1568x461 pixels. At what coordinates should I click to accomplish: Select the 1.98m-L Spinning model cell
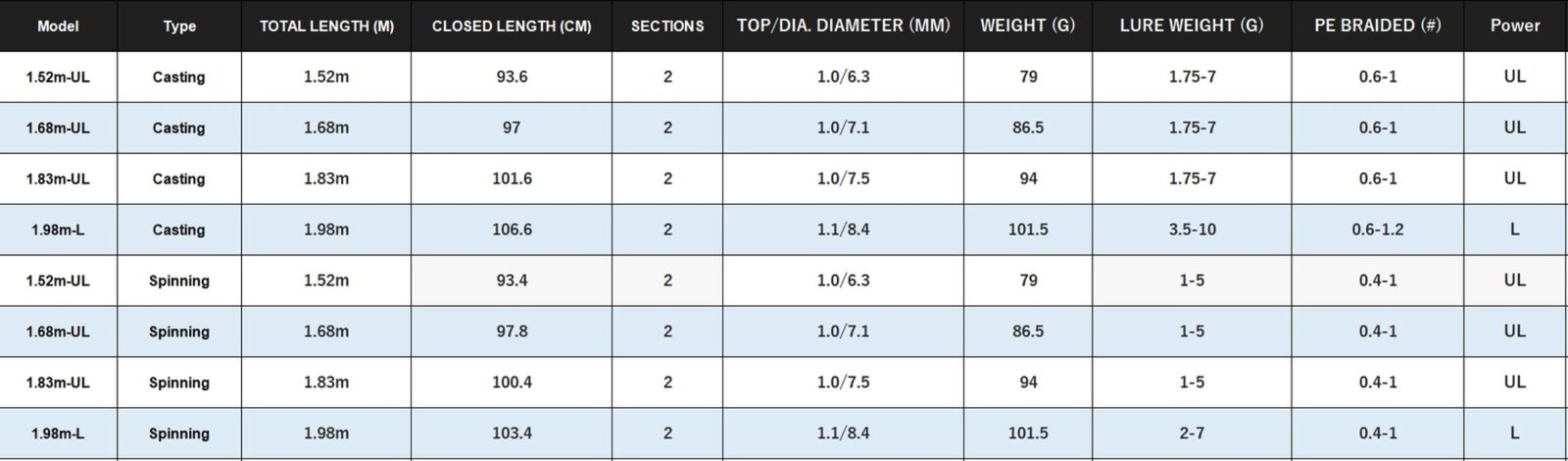pyautogui.click(x=58, y=434)
